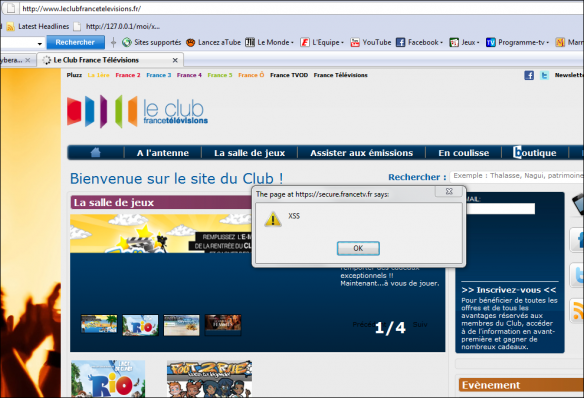584x398 pixels.
Task: Go to next slide with Suiv
Action: coord(420,325)
